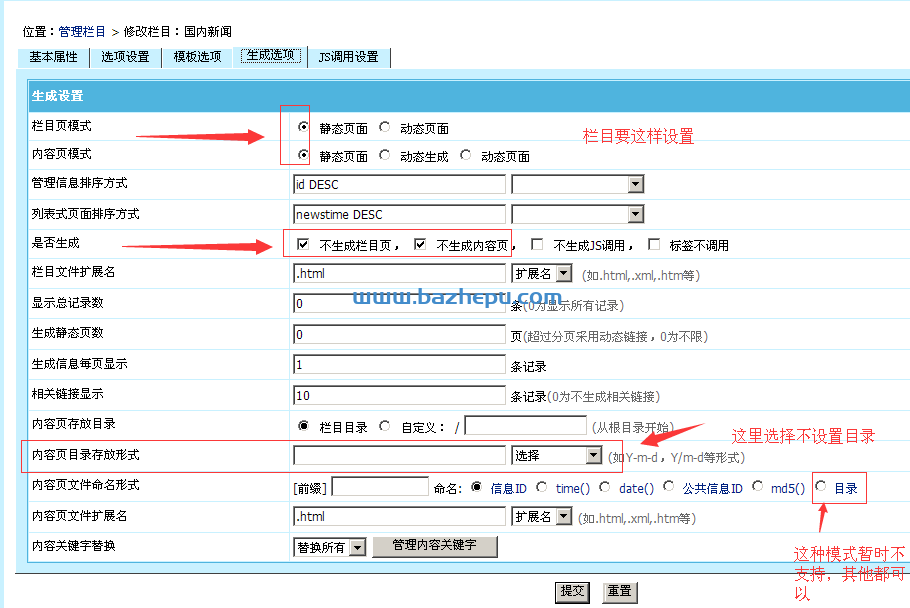
Task: Enable the 标签不调用 checkbox
Action: click(654, 244)
